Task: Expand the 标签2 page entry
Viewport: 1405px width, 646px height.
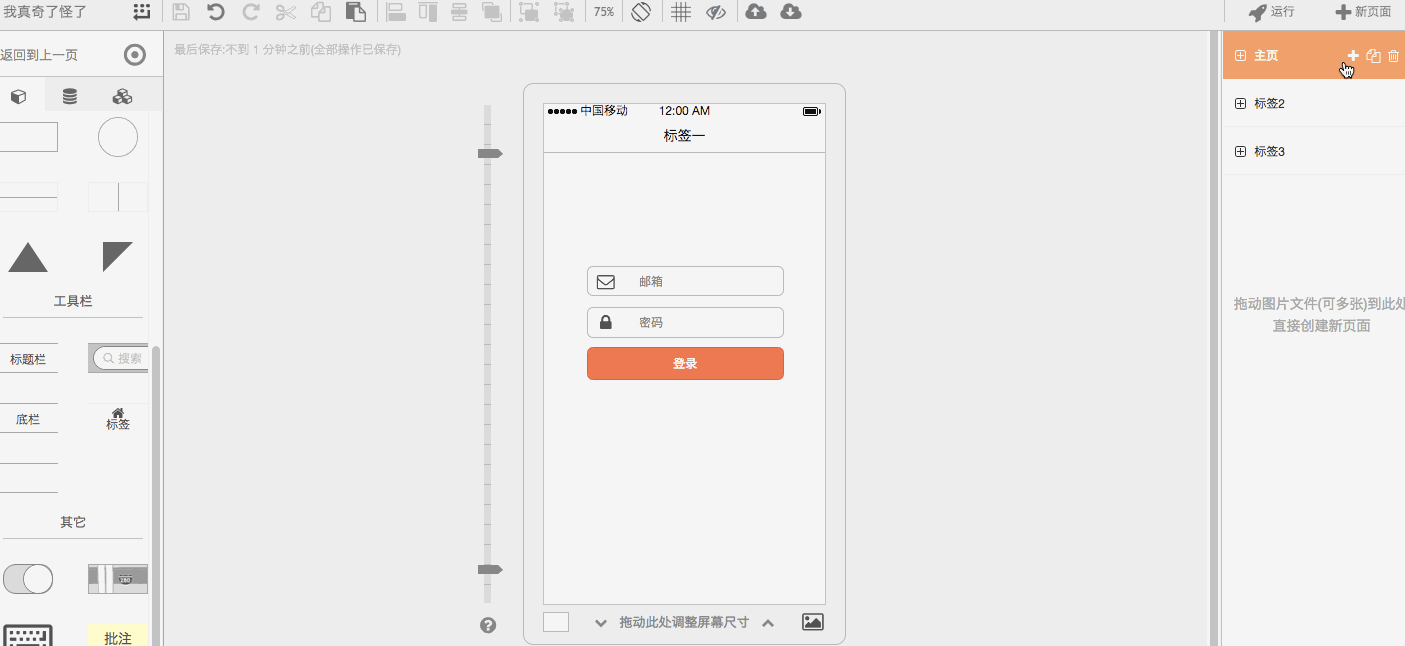Action: point(1240,103)
